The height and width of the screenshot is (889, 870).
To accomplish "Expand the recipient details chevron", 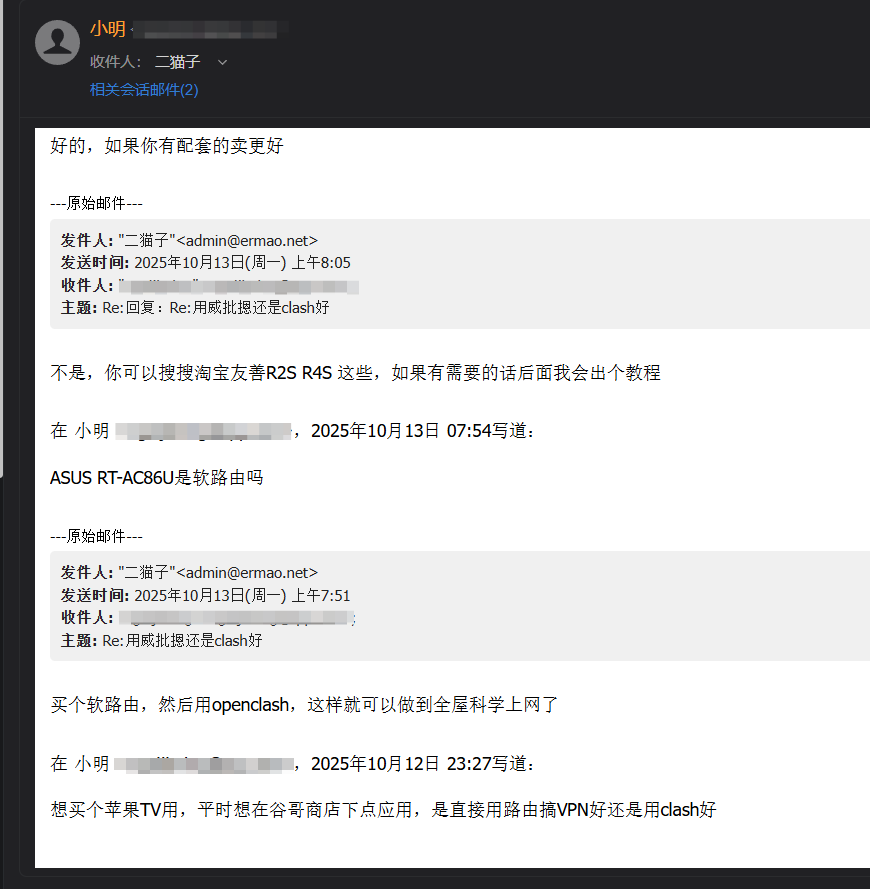I will point(222,62).
